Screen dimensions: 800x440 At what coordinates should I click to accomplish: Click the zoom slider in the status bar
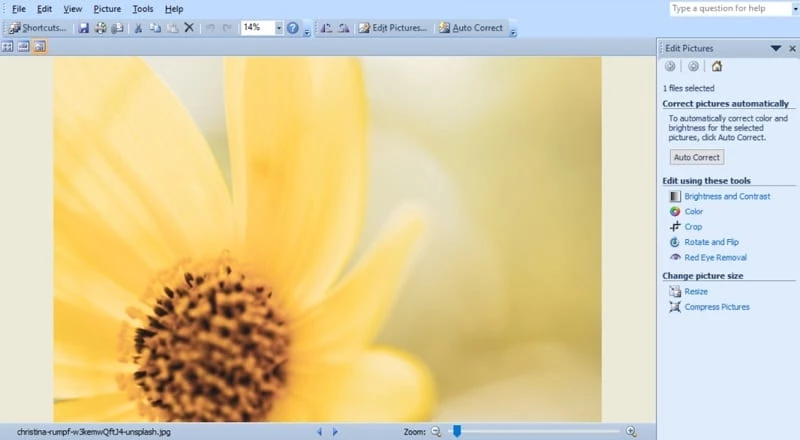(x=457, y=432)
